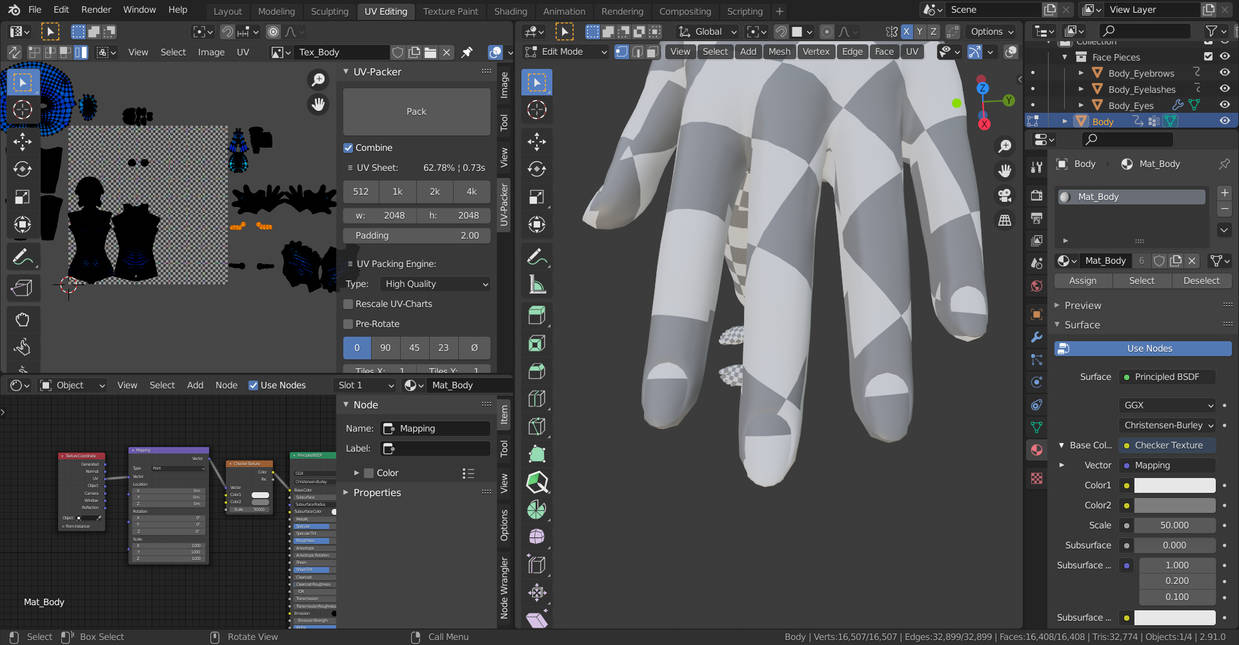Click the Assign material button

(1083, 281)
